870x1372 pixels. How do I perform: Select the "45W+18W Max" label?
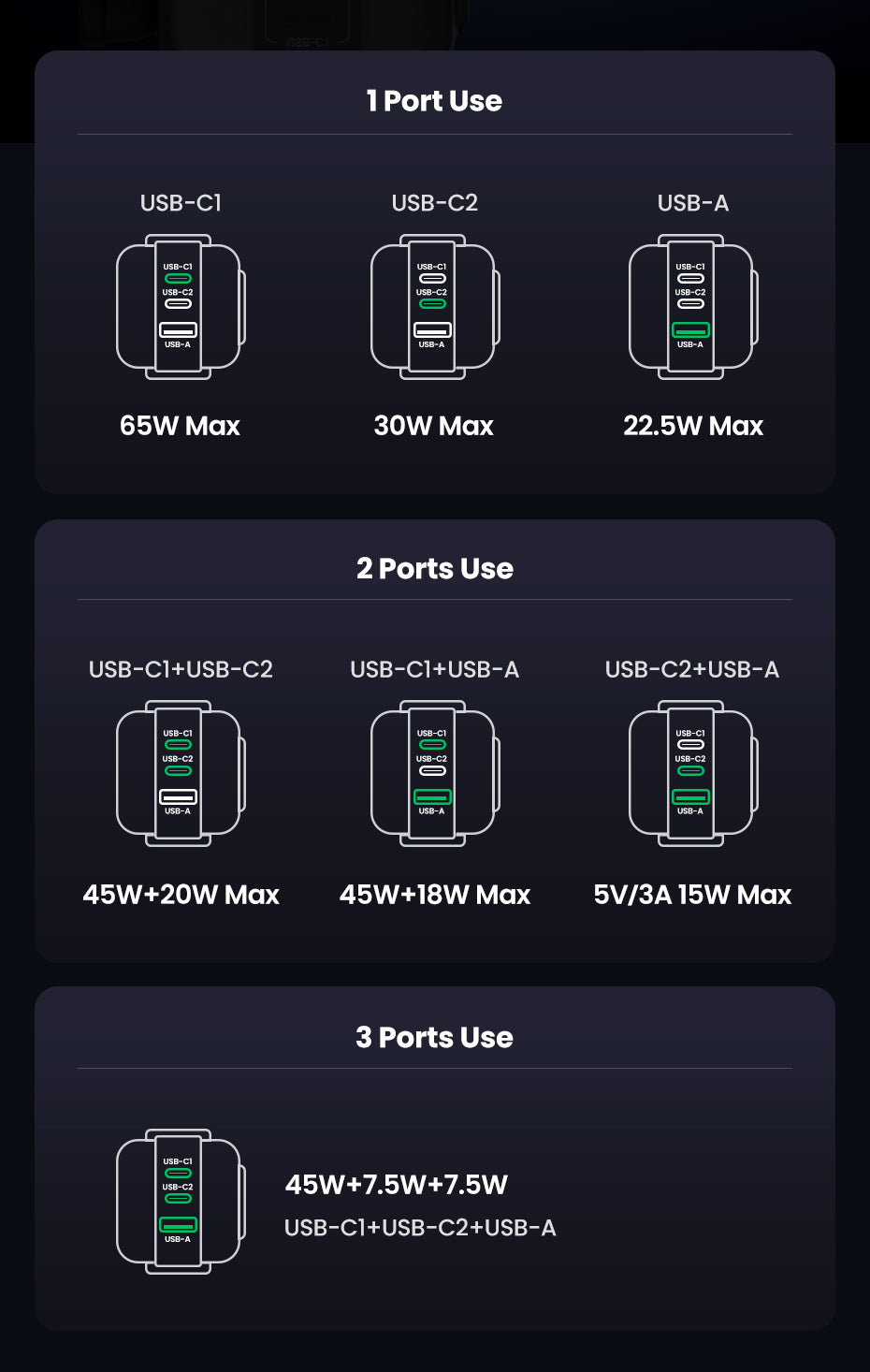coord(434,895)
